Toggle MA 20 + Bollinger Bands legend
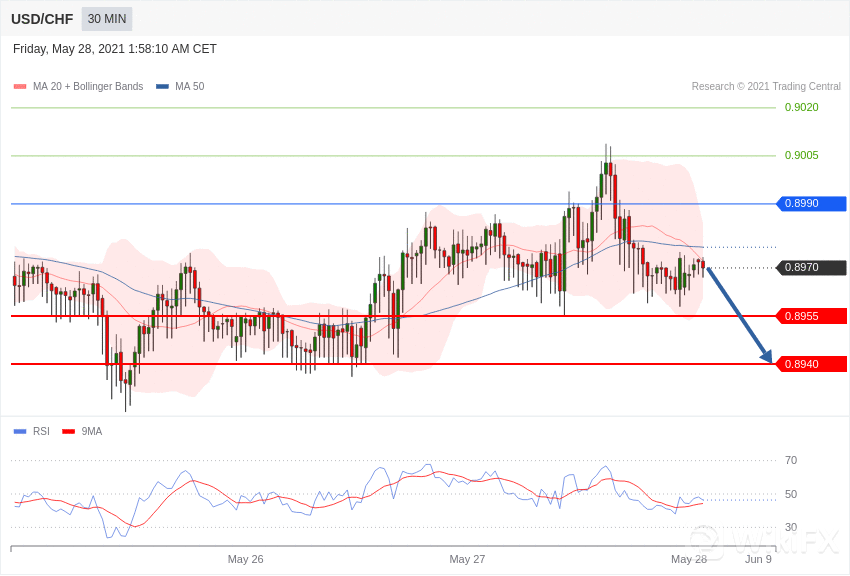850x576 pixels. coord(87,87)
